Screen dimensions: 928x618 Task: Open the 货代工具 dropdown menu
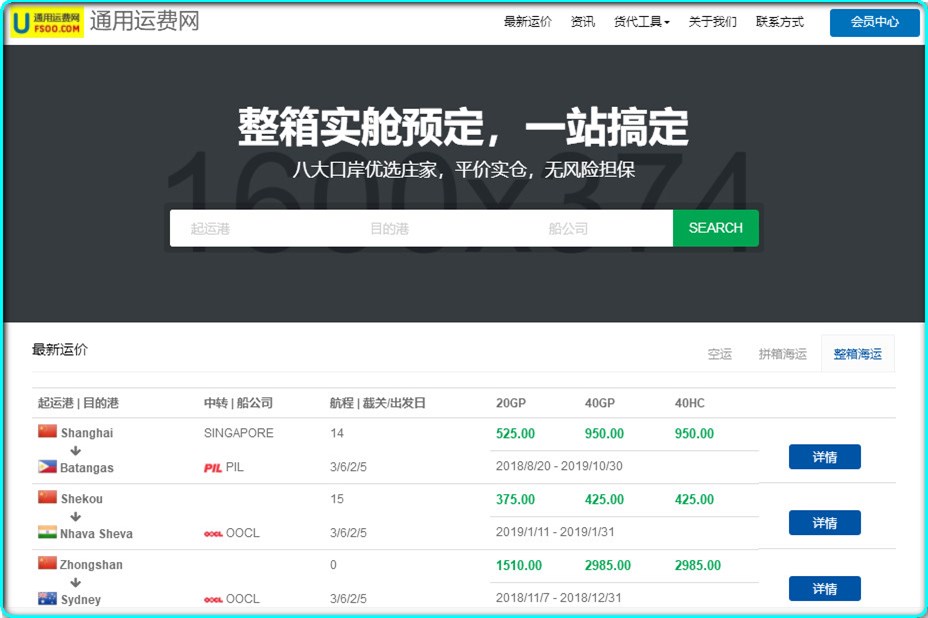click(x=641, y=20)
